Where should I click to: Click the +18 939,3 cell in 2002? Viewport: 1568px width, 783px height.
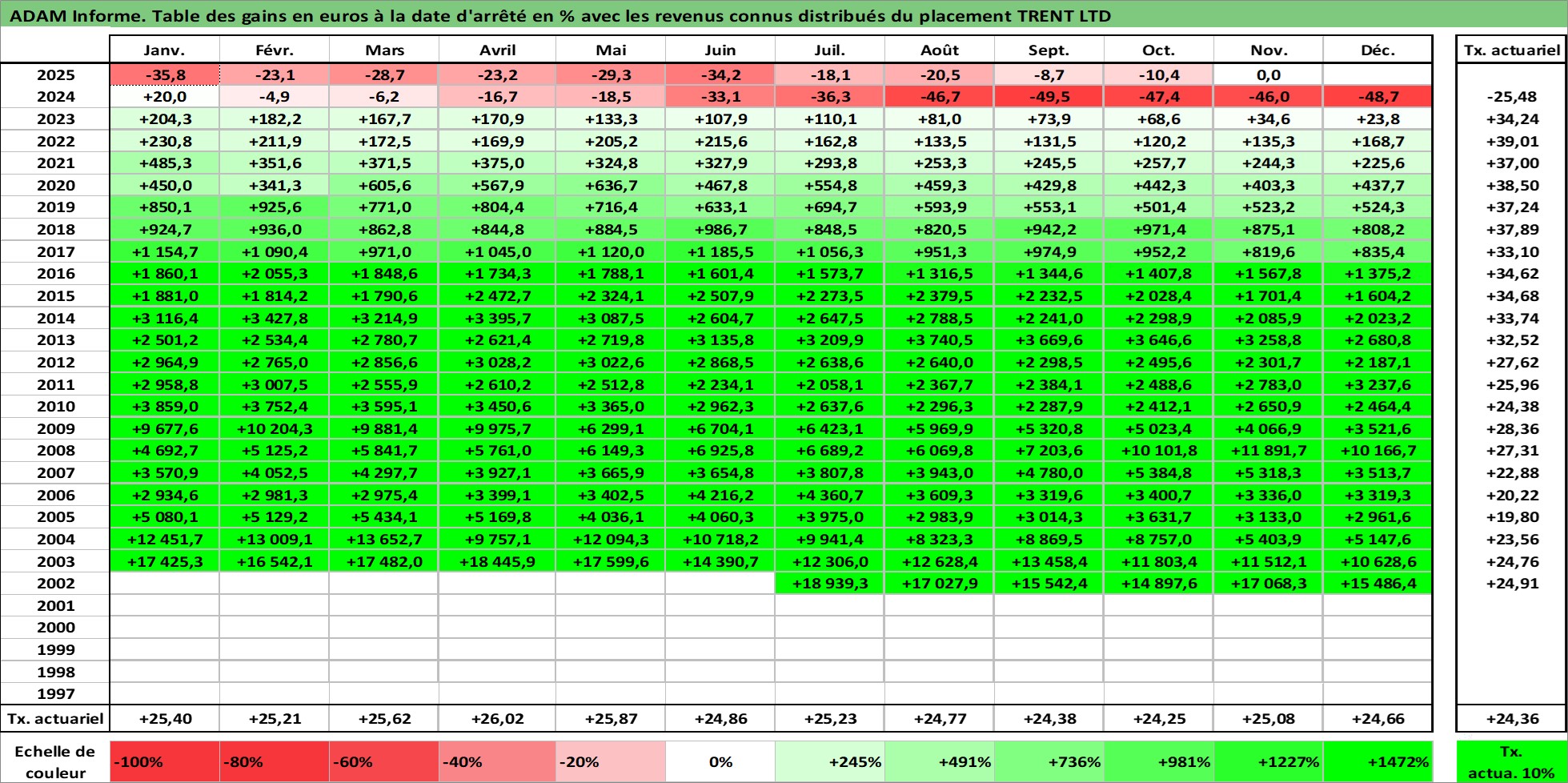point(830,584)
